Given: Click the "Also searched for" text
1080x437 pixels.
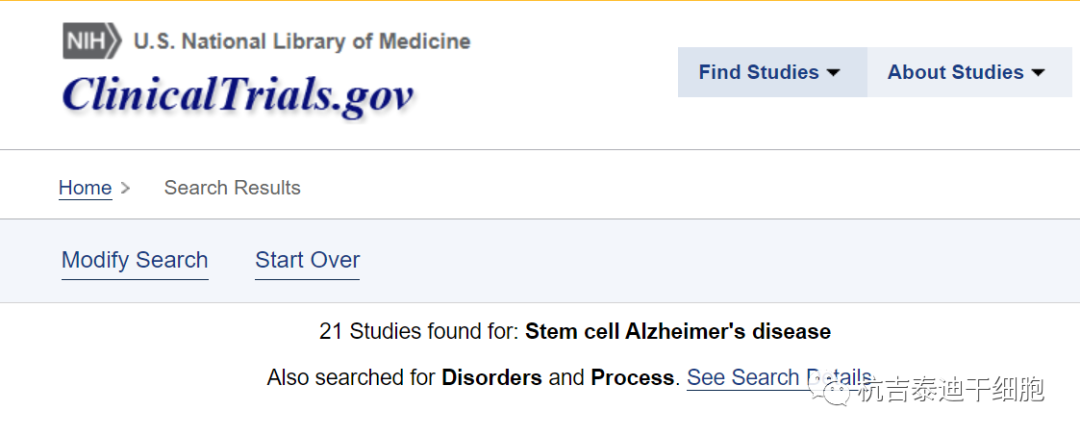Looking at the screenshot, I should 351,378.
